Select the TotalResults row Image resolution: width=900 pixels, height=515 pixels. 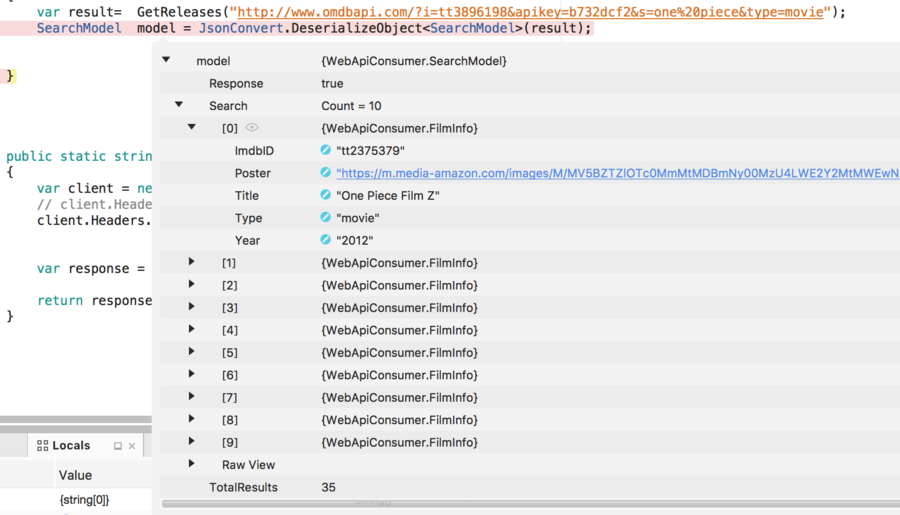coord(243,487)
